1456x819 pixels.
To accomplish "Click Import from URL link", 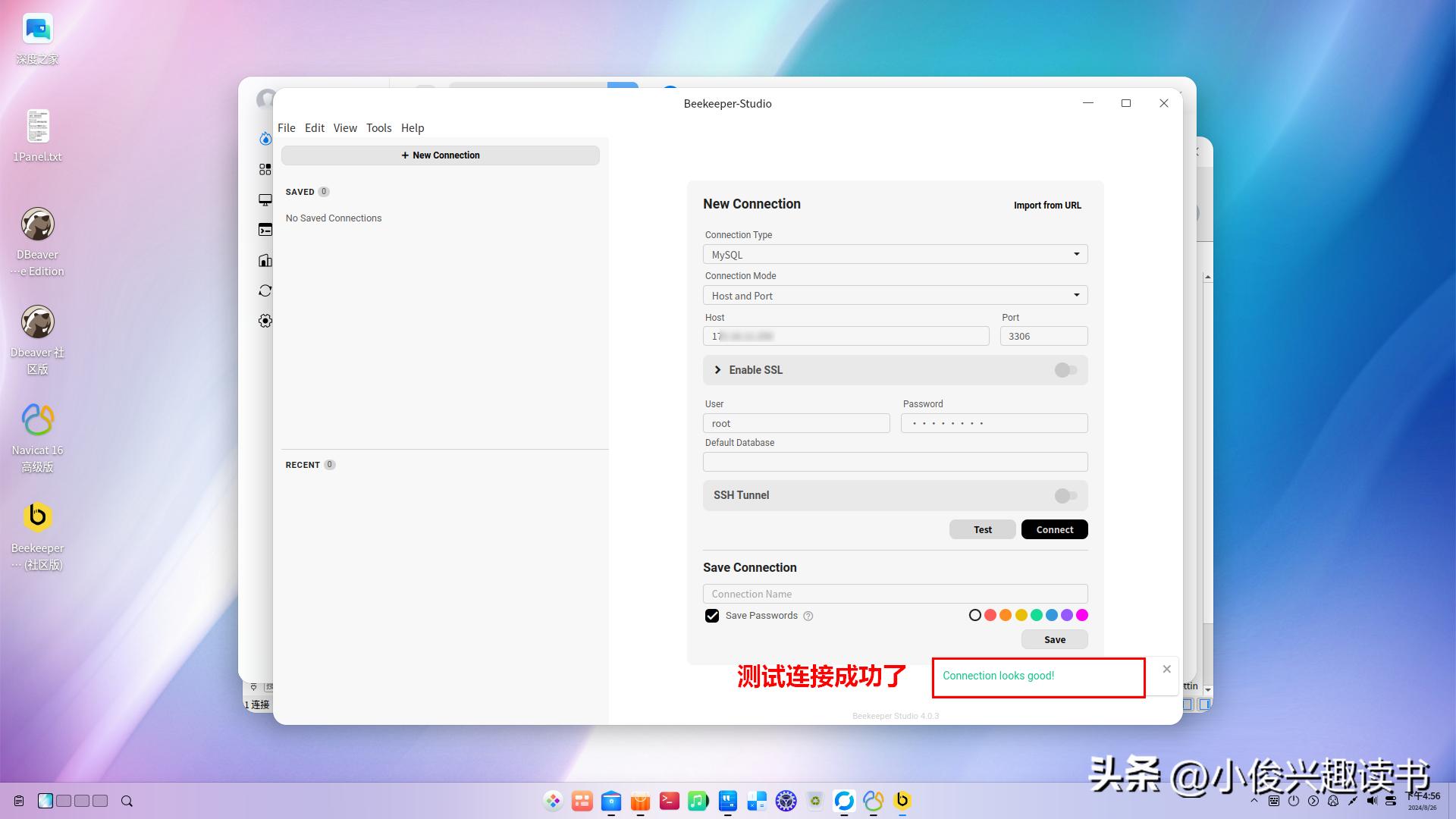I will pyautogui.click(x=1046, y=205).
